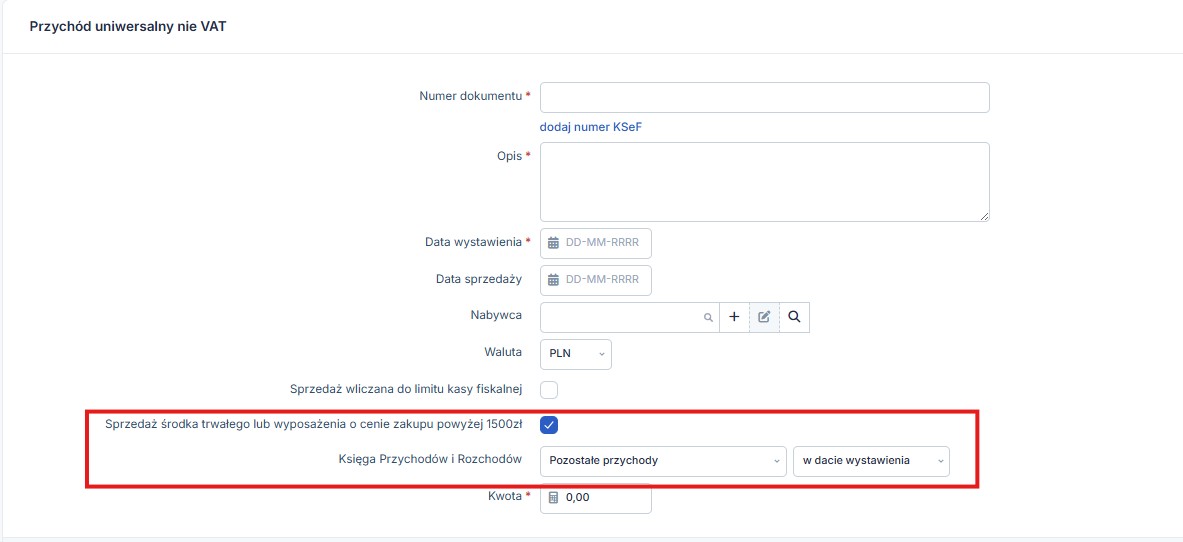Click the calendar icon in Data sprzedaży
This screenshot has width=1183, height=542.
pos(553,280)
